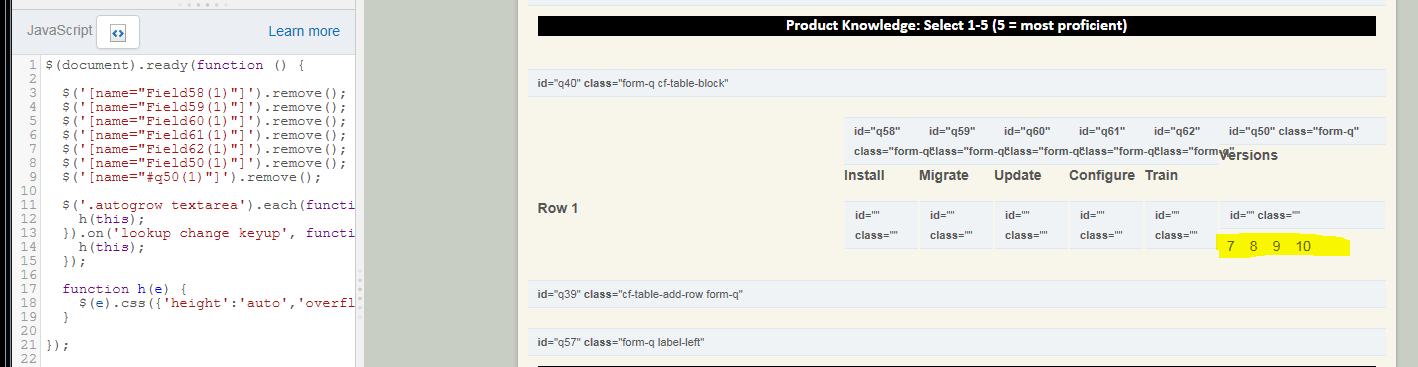Click the empty cell under Migrate column

coord(956,225)
